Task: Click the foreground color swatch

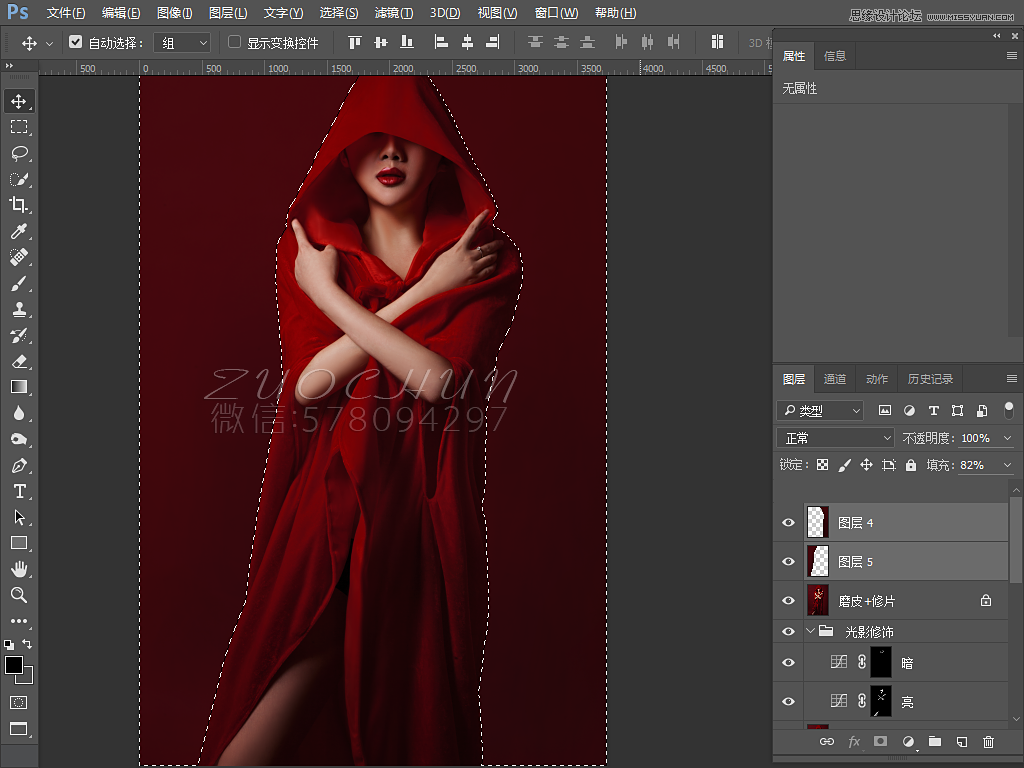Action: (x=14, y=665)
